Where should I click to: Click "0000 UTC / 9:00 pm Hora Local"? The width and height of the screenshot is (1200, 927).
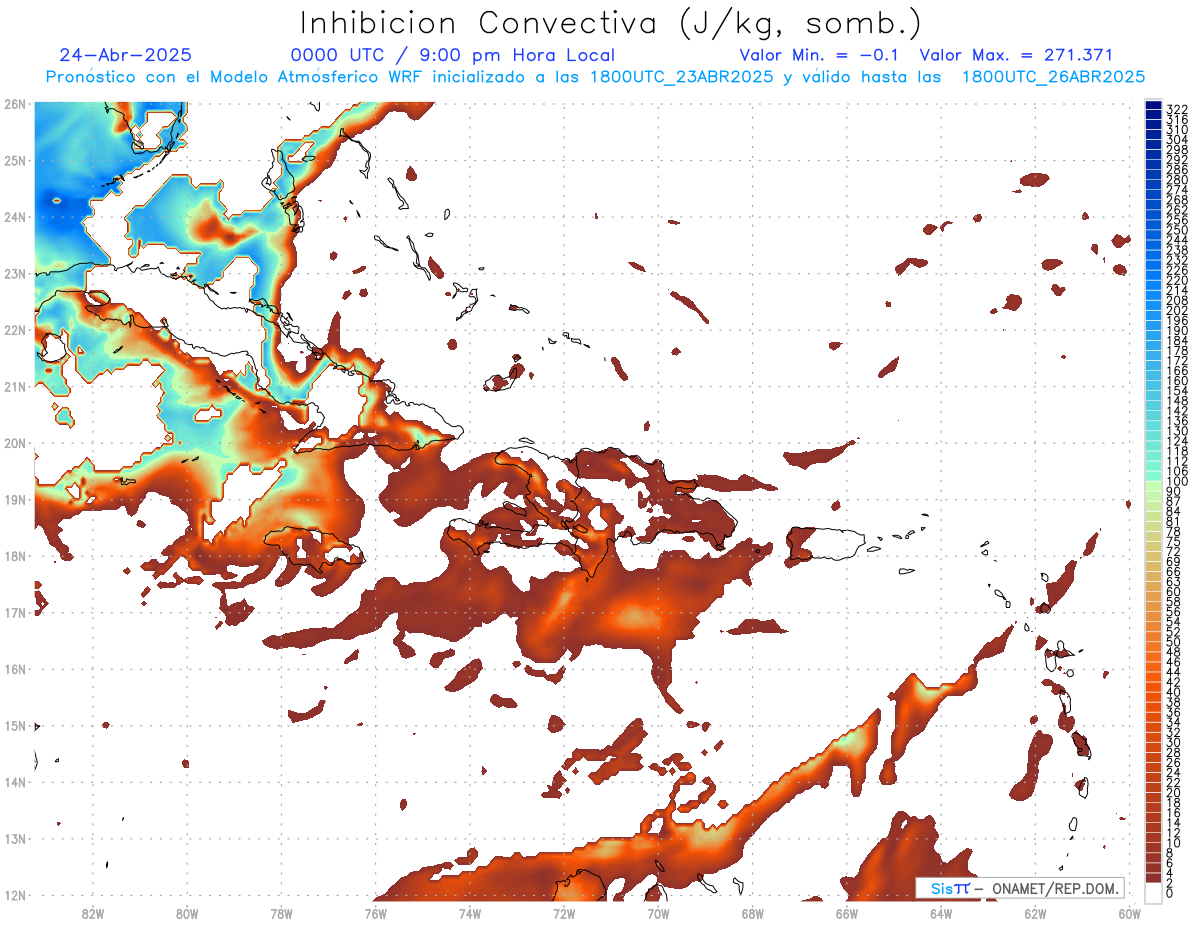click(452, 56)
